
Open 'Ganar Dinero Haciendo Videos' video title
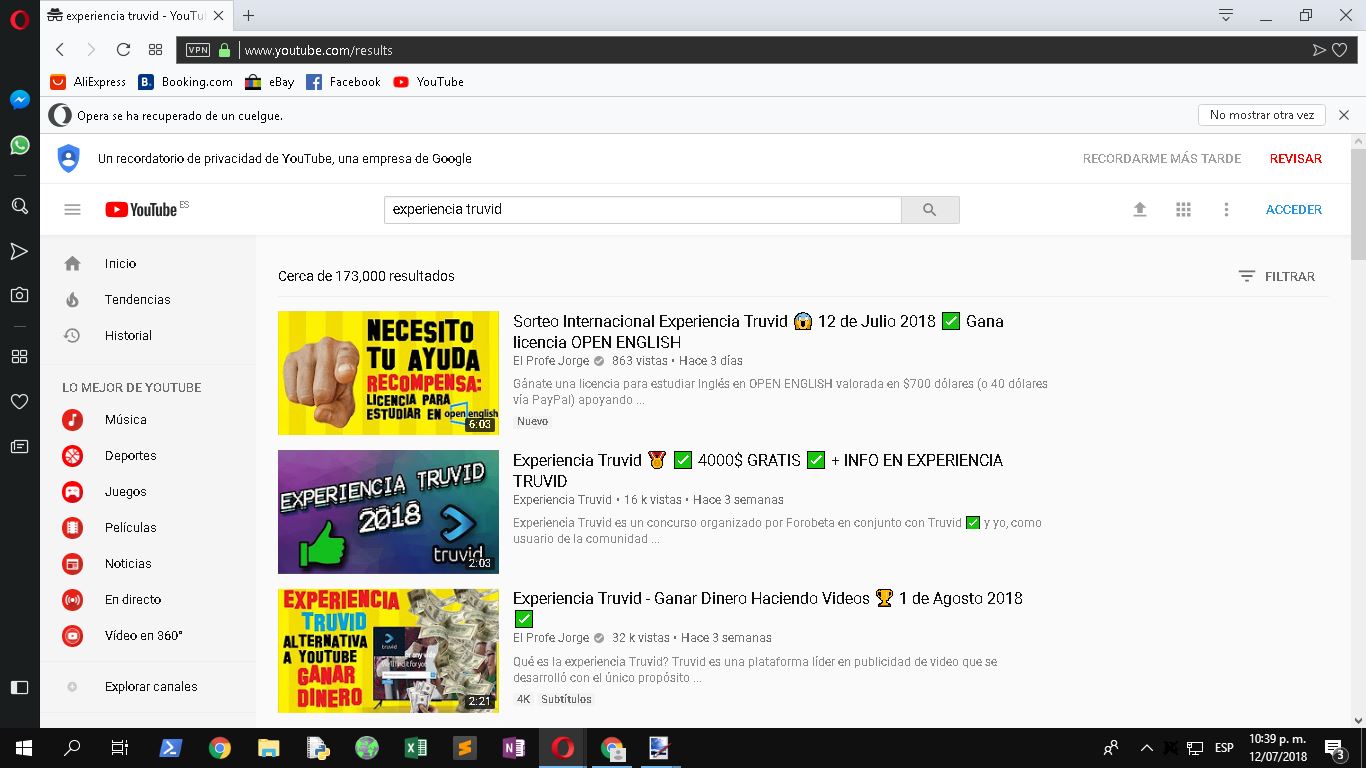pyautogui.click(x=768, y=609)
